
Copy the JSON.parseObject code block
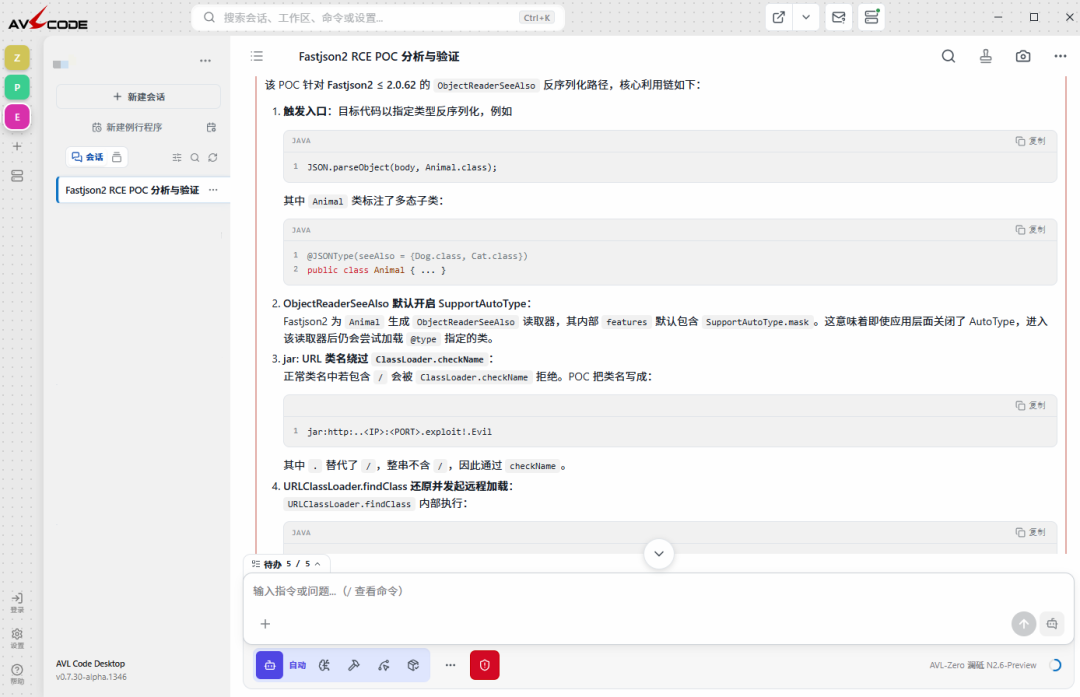(1030, 141)
